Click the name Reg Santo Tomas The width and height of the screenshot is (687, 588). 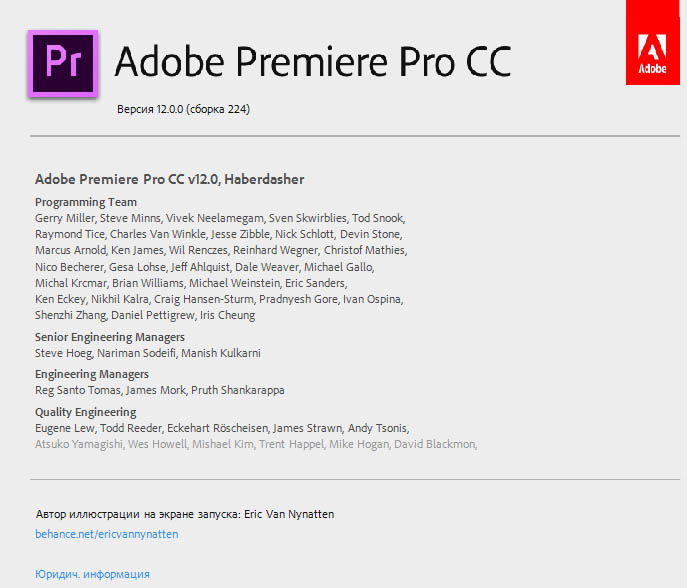[78, 390]
